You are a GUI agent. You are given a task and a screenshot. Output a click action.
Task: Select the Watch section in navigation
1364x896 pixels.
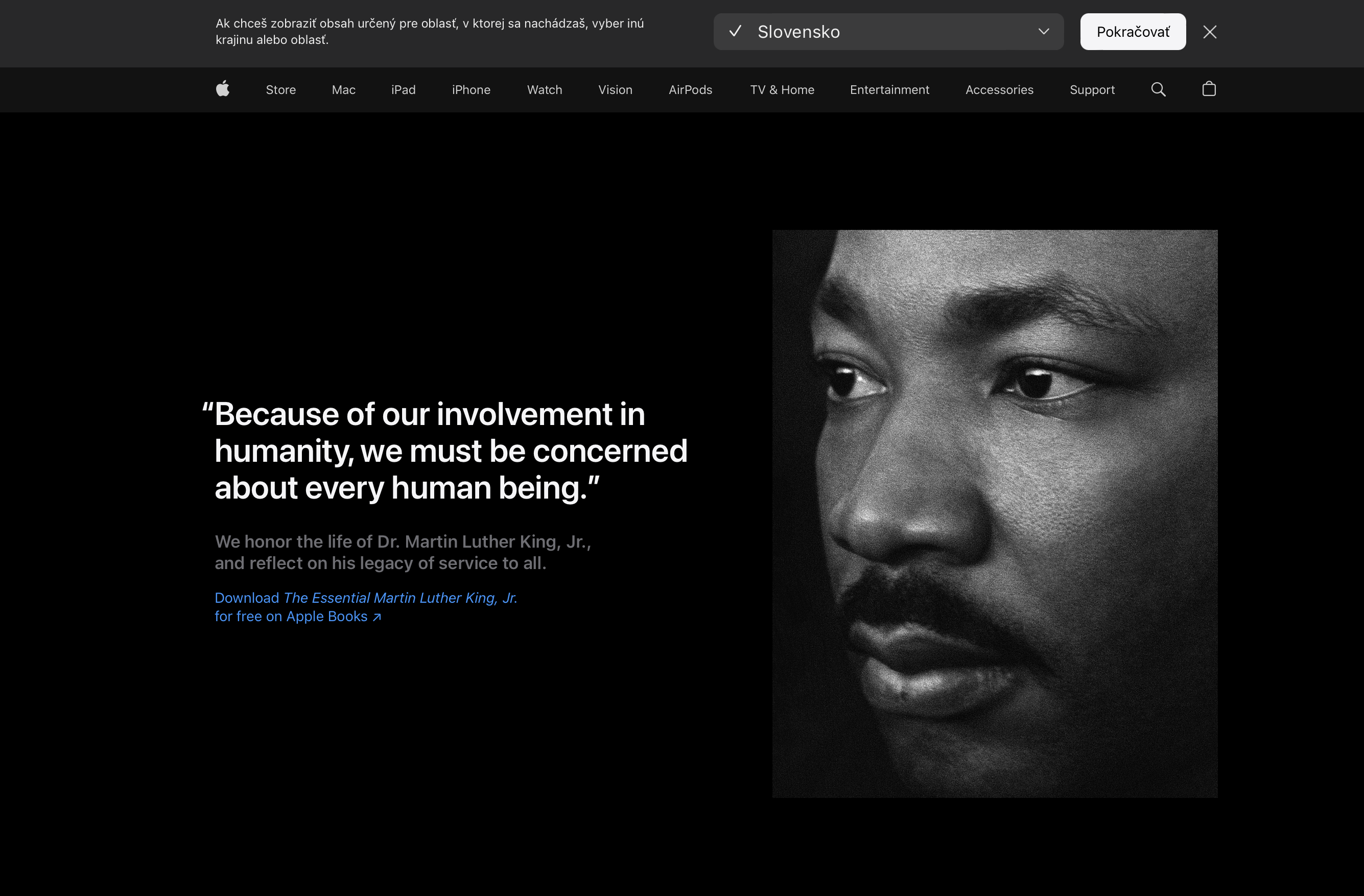[544, 89]
